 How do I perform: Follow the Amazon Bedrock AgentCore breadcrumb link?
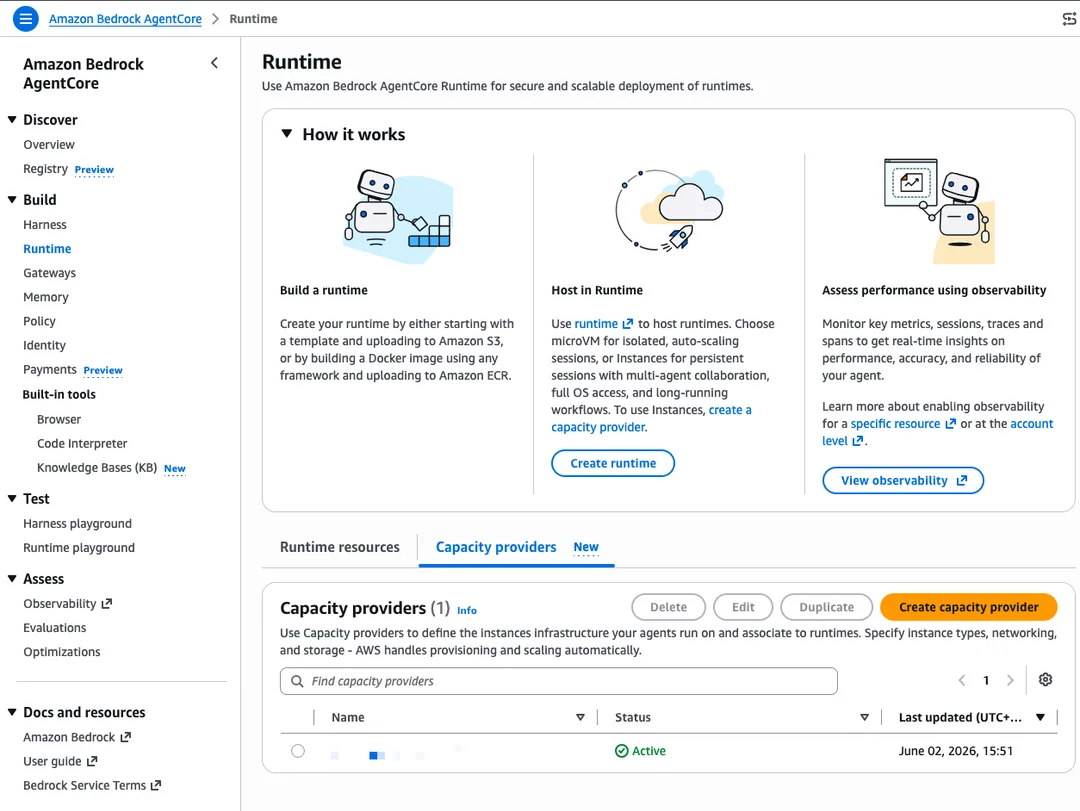pyautogui.click(x=125, y=19)
